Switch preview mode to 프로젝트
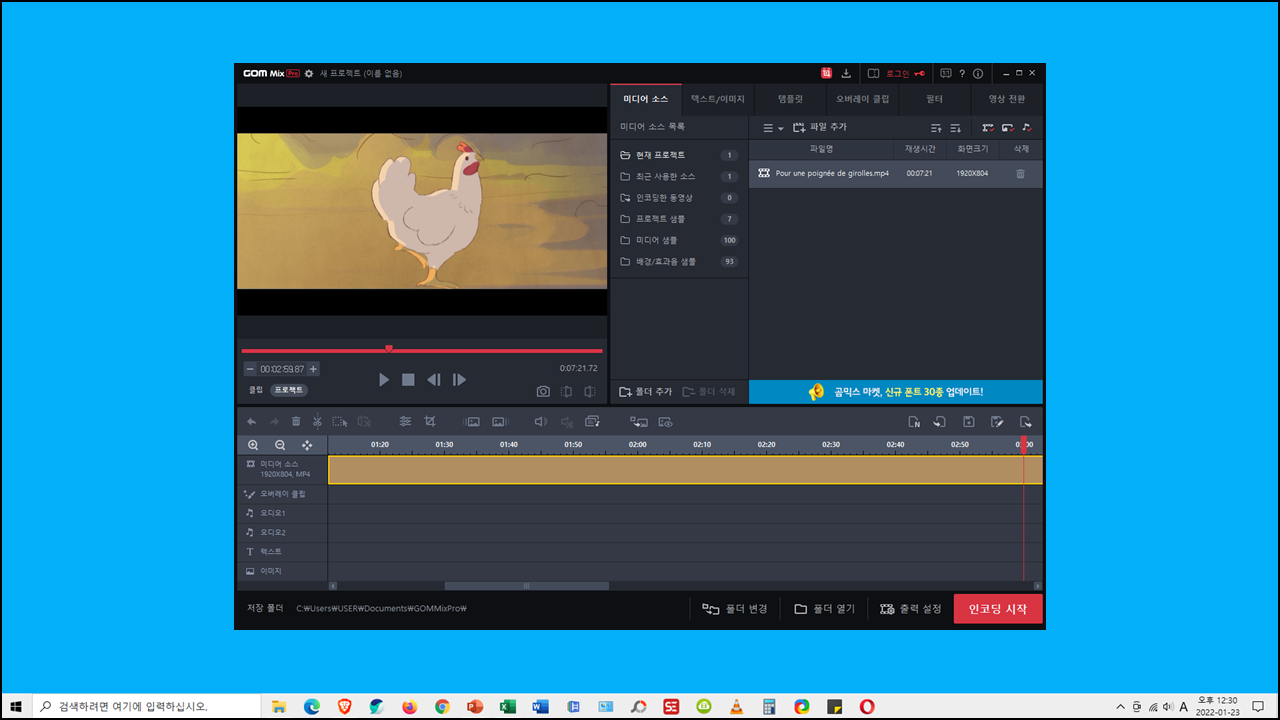1280x720 pixels. pos(289,390)
